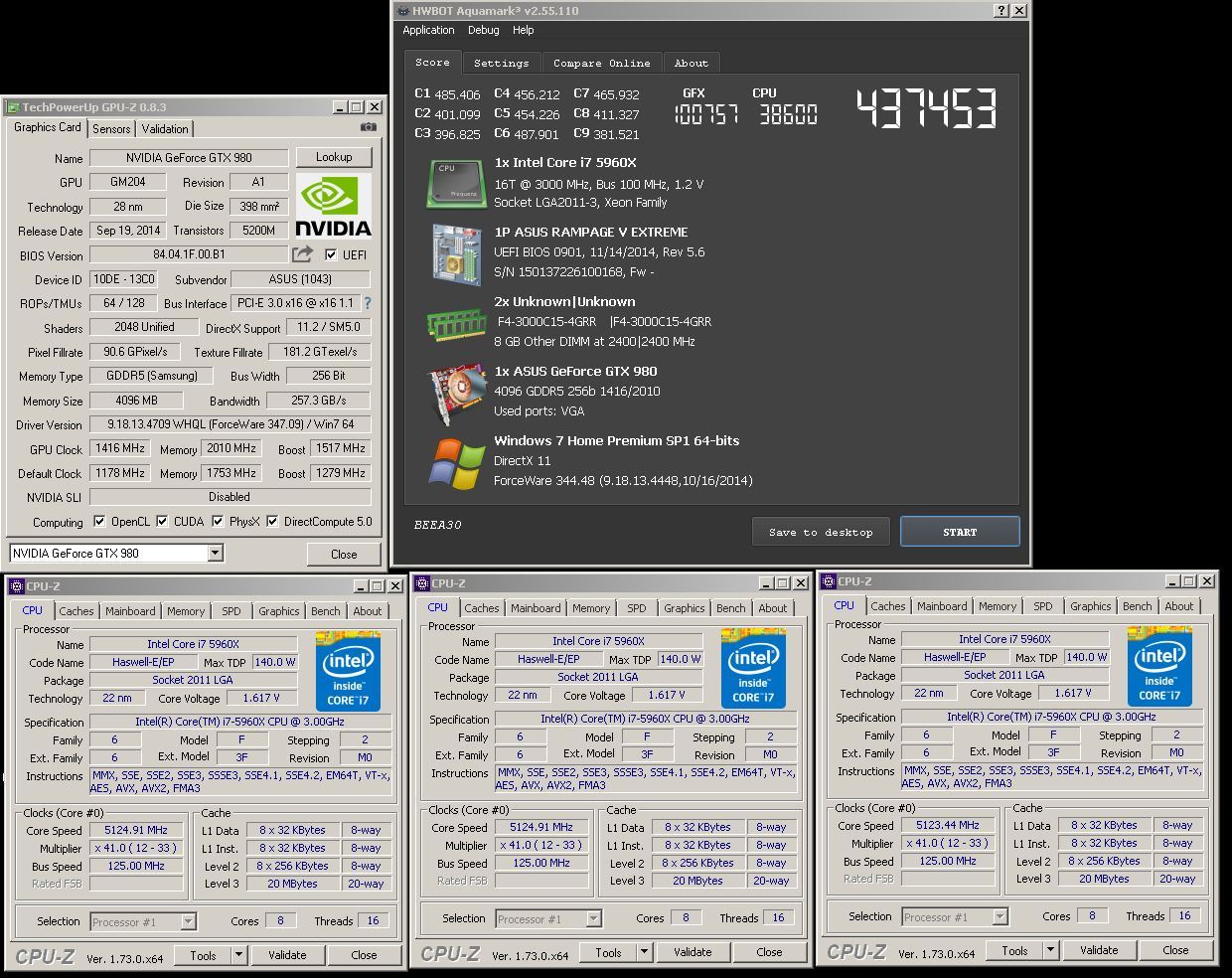Open the SPD tab in left CPU-Z

[231, 611]
